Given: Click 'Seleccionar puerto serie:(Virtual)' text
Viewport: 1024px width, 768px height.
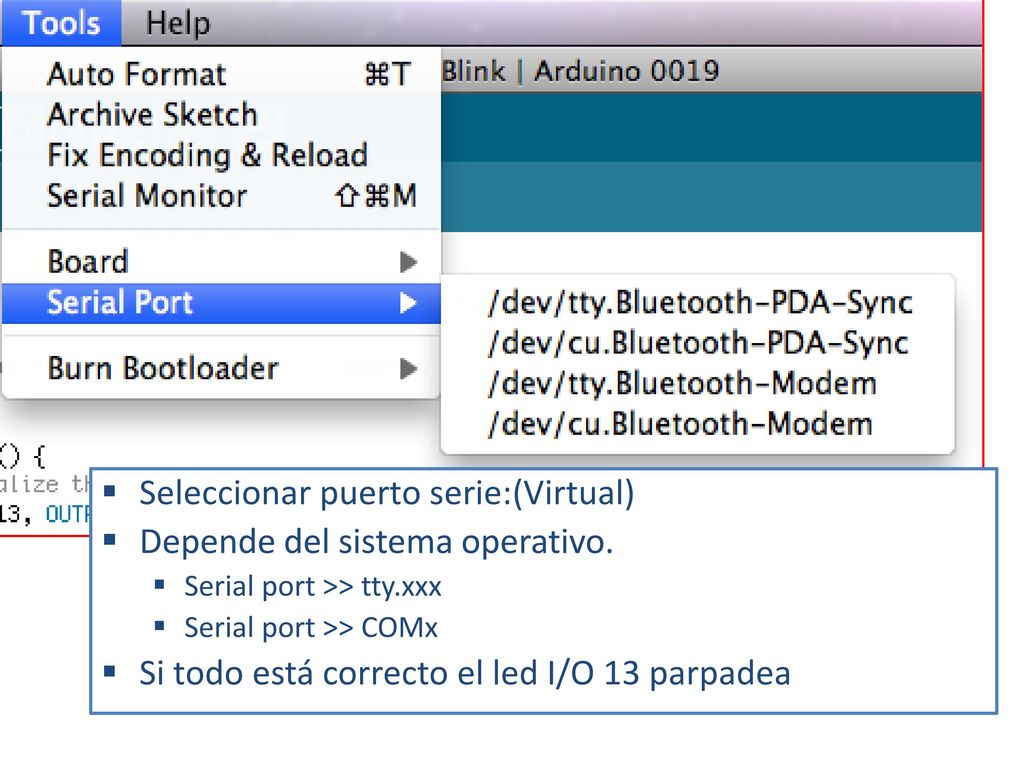Looking at the screenshot, I should [x=387, y=493].
